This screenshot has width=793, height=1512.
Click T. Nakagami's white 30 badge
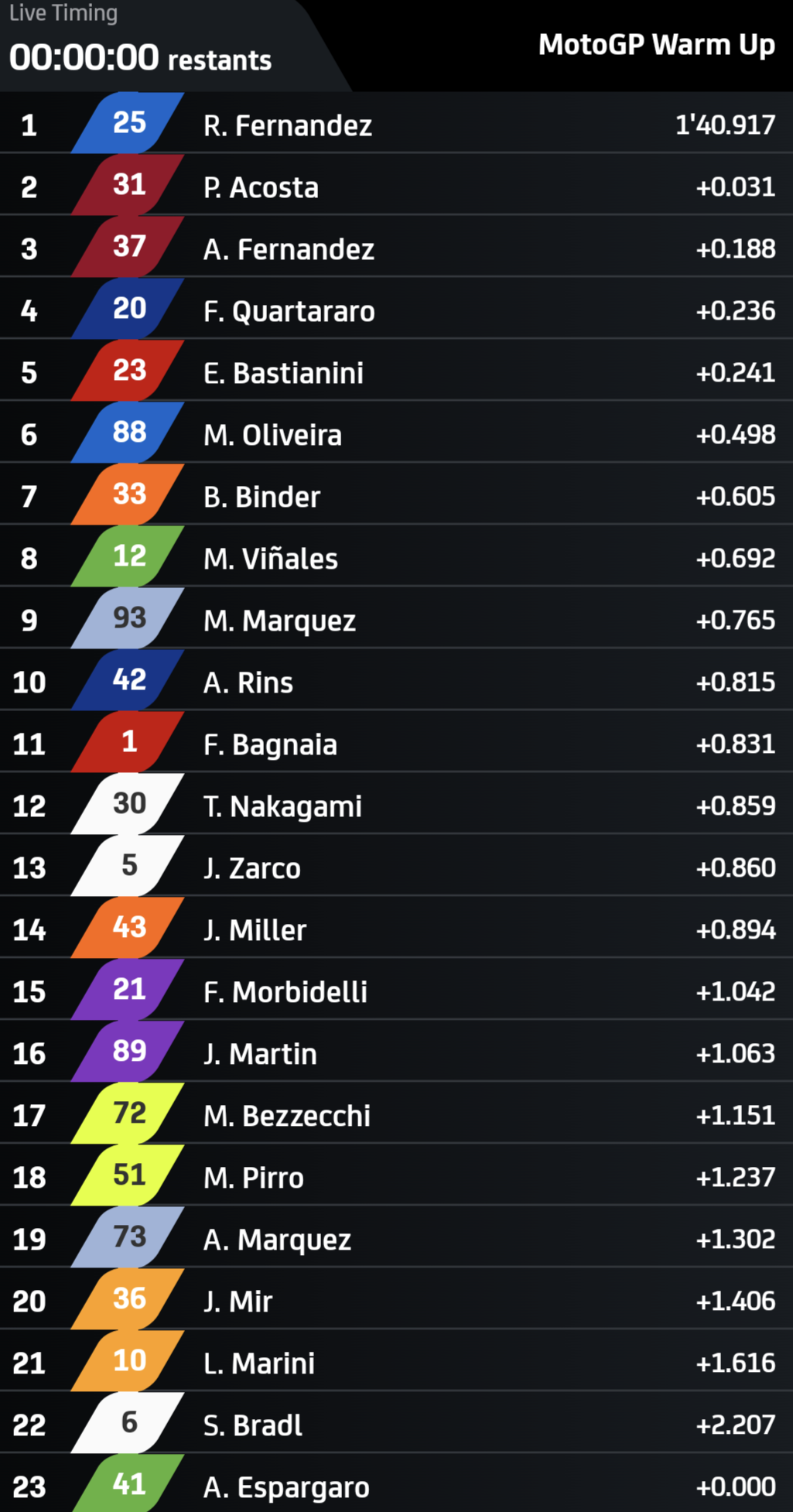click(x=128, y=804)
